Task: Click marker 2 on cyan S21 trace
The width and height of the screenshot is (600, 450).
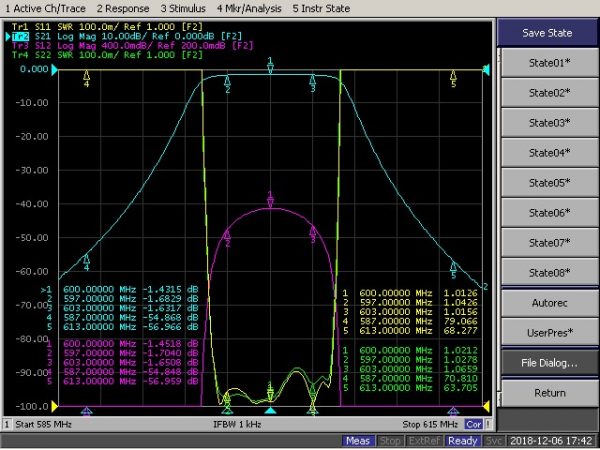Action: coord(227,83)
